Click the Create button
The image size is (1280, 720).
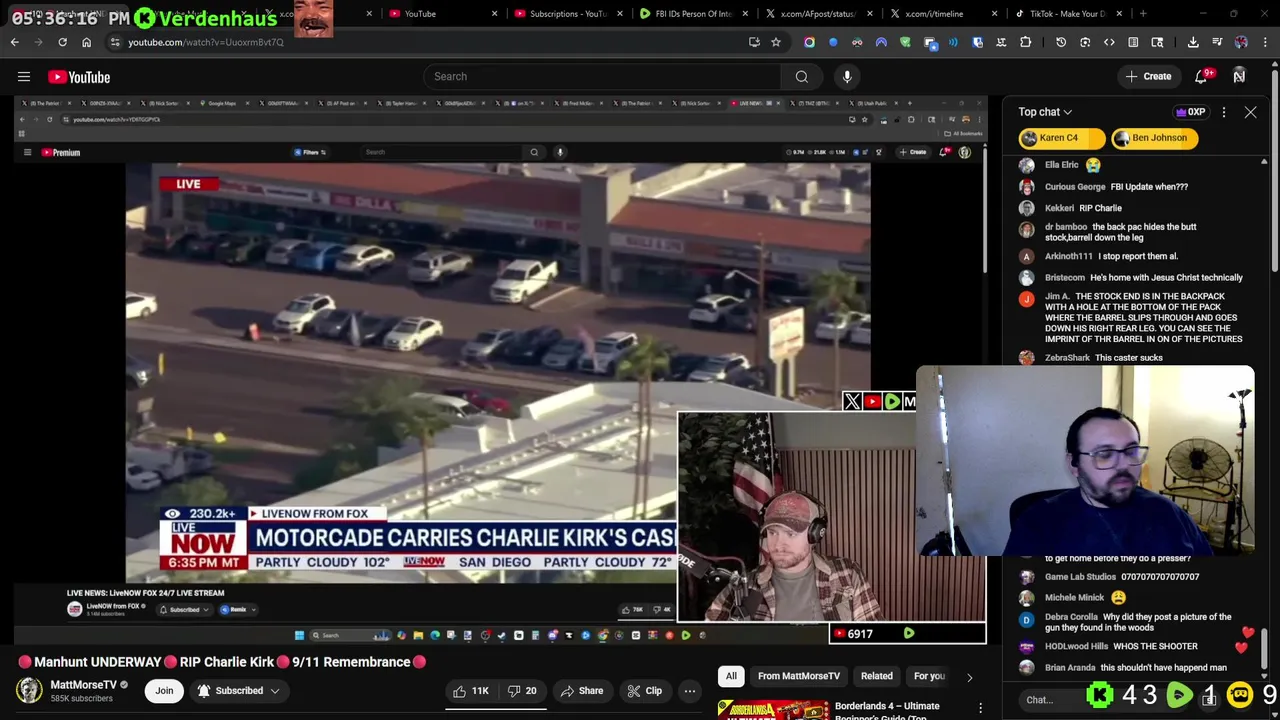click(1147, 77)
